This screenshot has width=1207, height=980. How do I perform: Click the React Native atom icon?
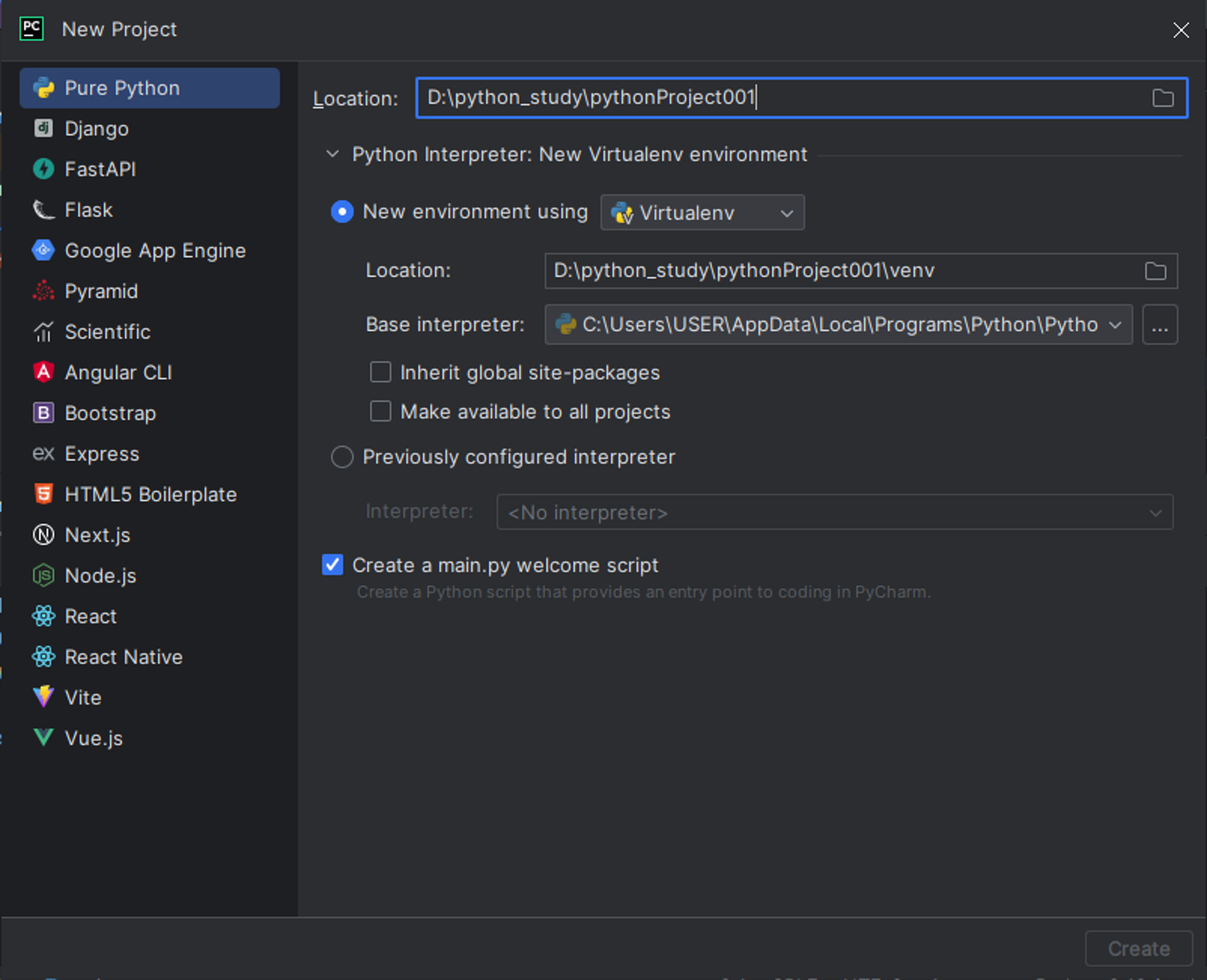point(43,657)
